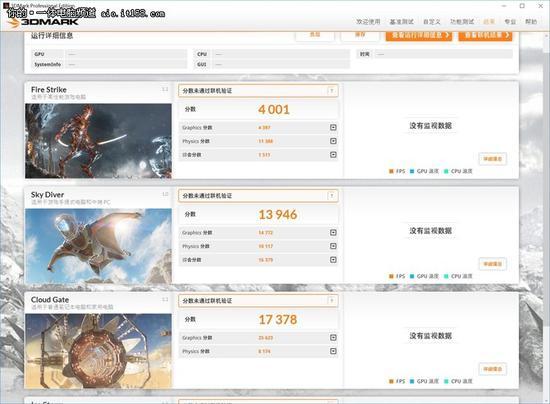Open details button in Sky Diver monitoring panel

[492, 264]
